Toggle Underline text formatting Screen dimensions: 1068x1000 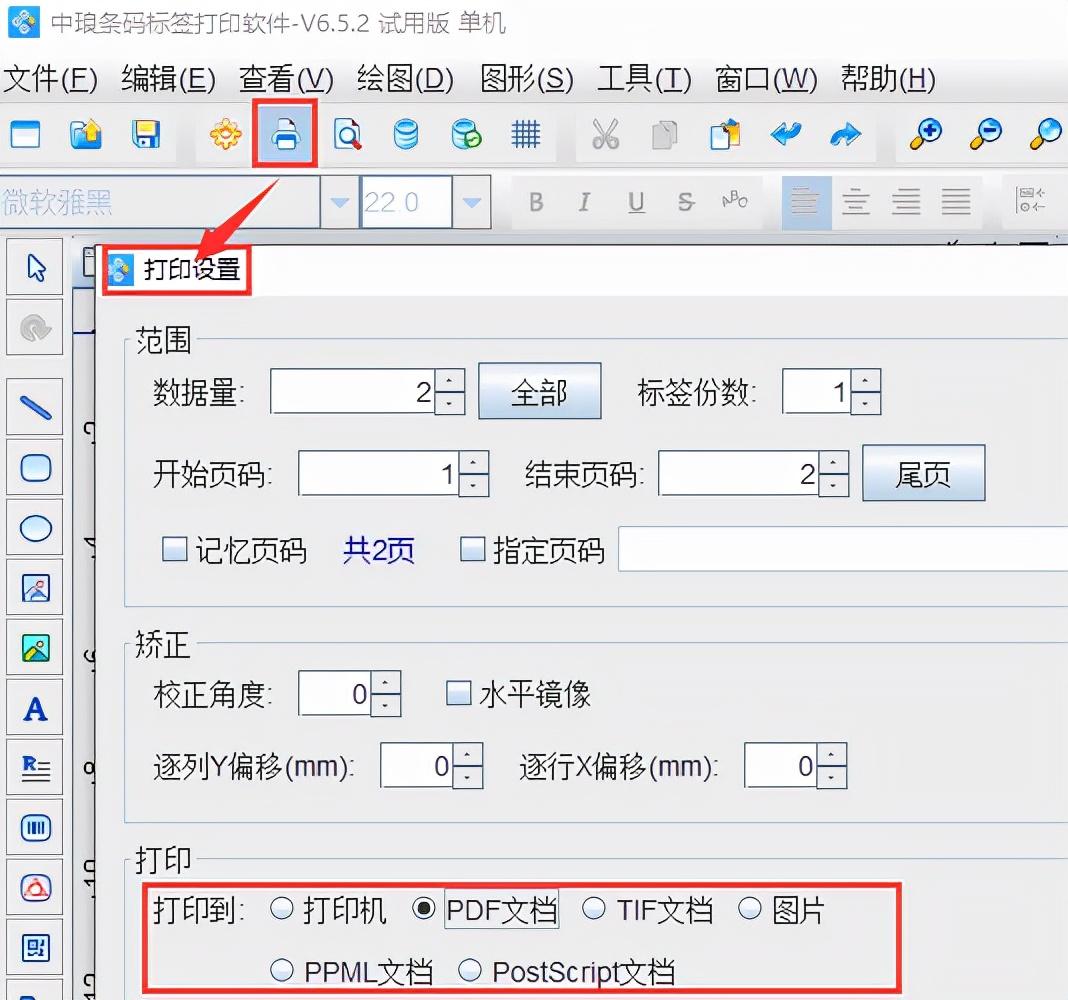point(635,202)
